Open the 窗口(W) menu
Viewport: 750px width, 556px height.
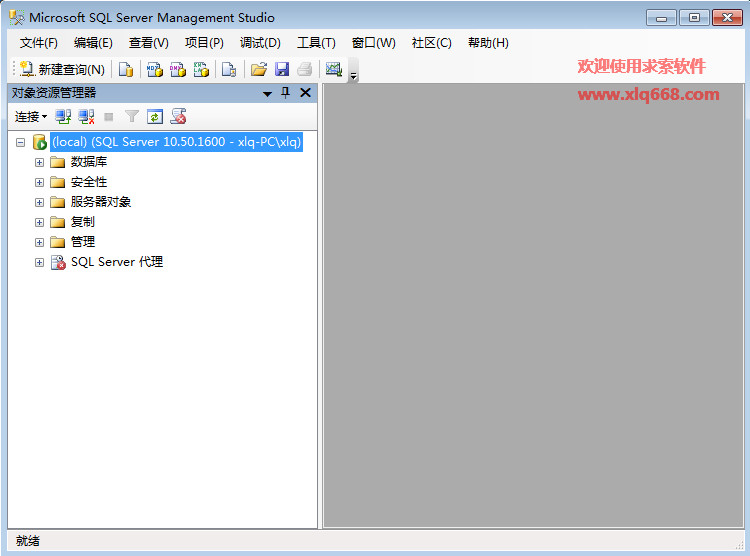(374, 43)
